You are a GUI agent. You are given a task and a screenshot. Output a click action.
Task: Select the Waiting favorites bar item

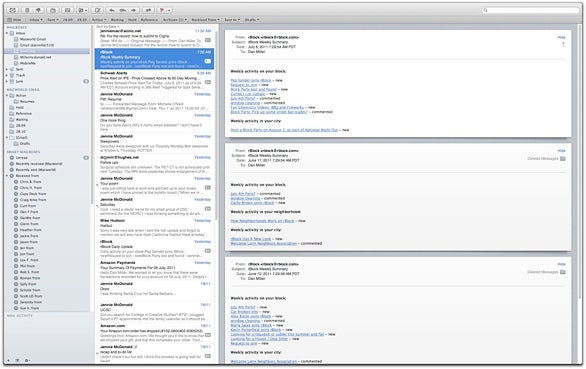coord(117,19)
